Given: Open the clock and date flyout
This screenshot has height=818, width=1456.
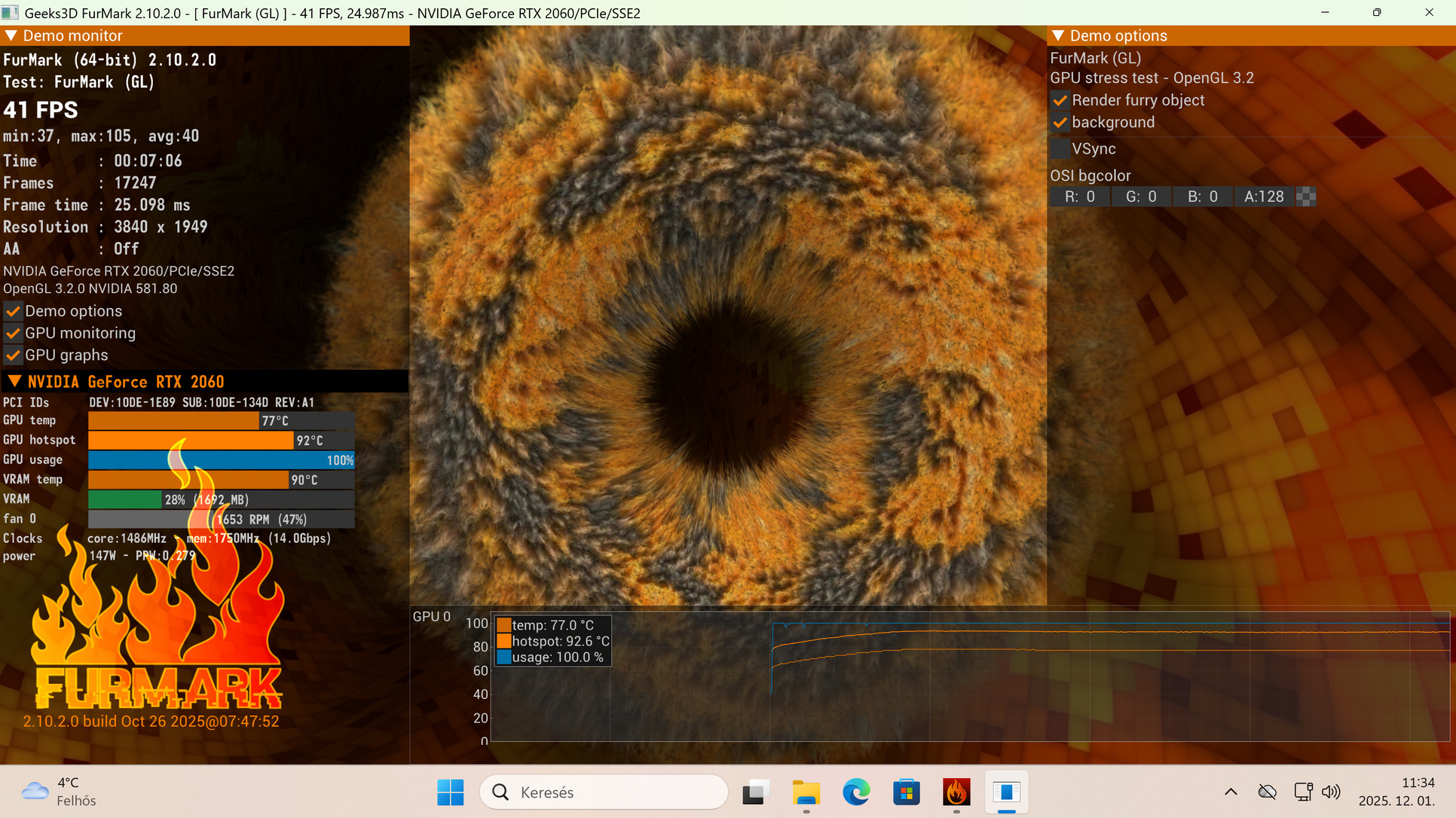Looking at the screenshot, I should [x=1396, y=792].
